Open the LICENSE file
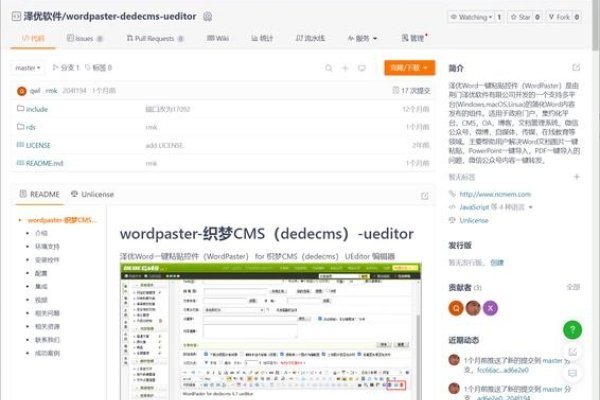This screenshot has width=600, height=400. pyautogui.click(x=38, y=145)
